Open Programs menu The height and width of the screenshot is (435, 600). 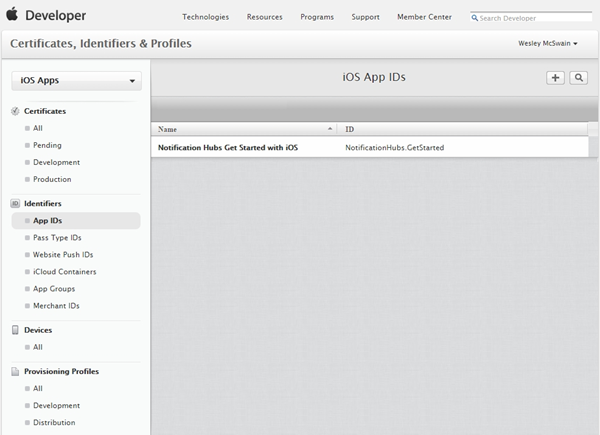point(317,17)
